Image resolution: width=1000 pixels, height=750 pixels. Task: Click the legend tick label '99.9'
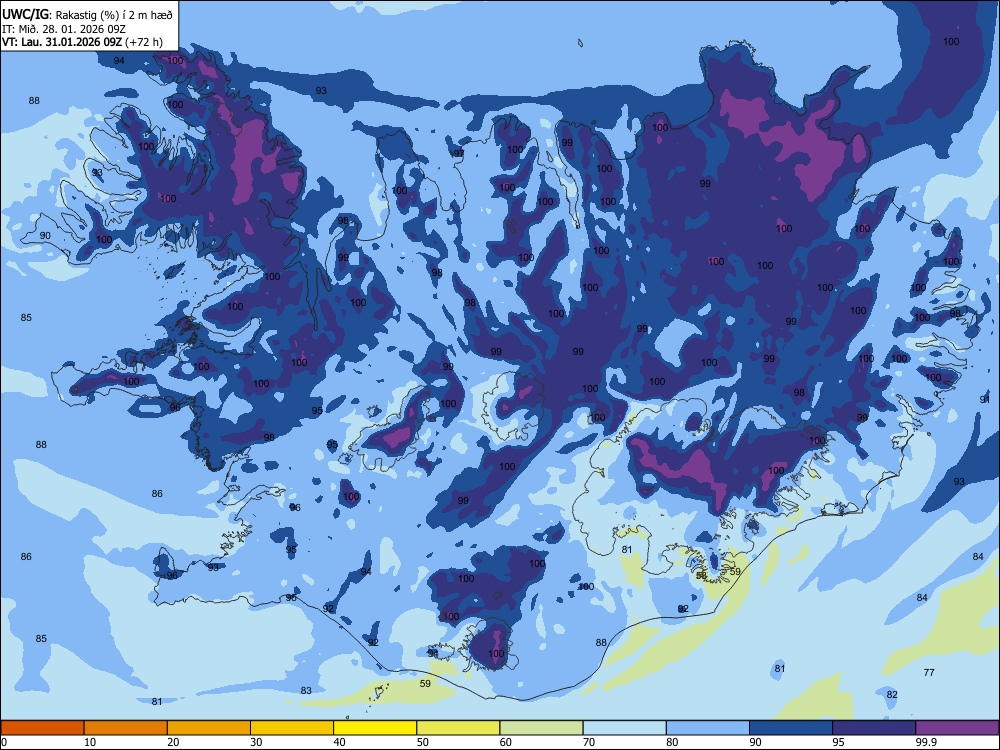[x=925, y=742]
